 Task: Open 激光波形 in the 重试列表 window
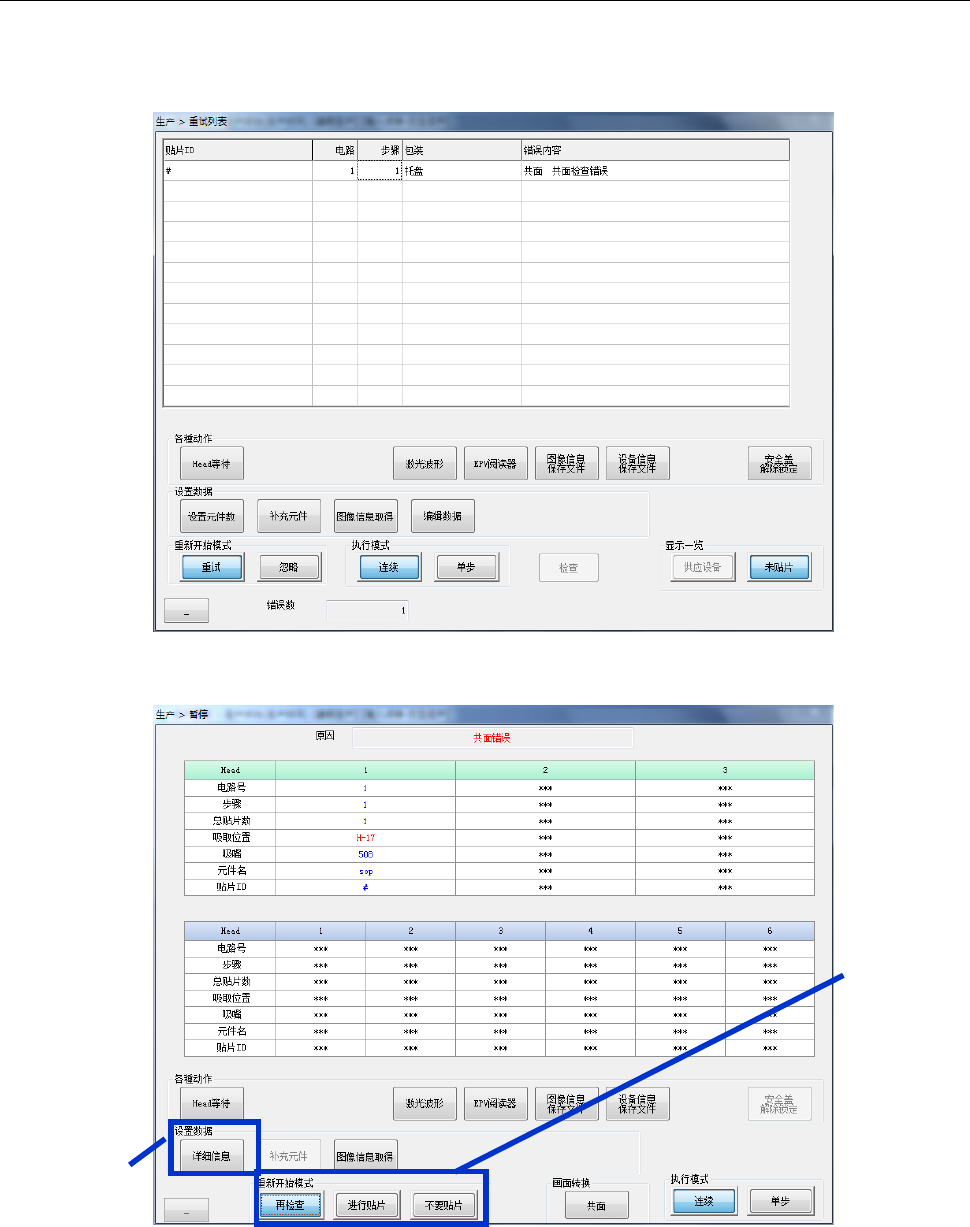pyautogui.click(x=425, y=464)
